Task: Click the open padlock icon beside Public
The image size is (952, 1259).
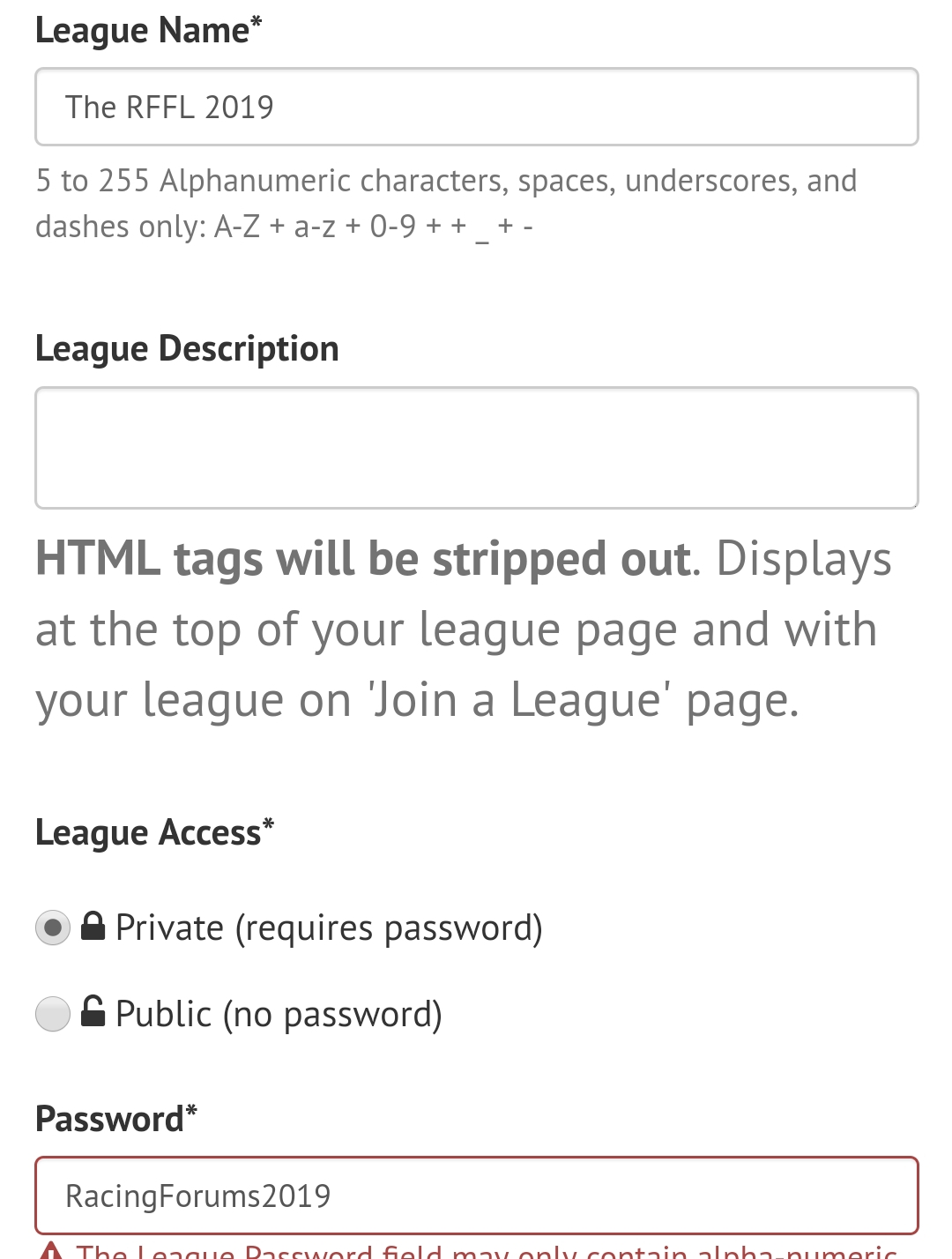Action: pyautogui.click(x=93, y=1011)
